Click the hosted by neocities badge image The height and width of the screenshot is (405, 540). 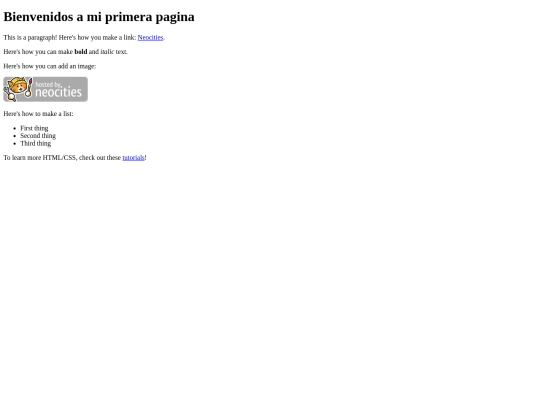tap(45, 89)
